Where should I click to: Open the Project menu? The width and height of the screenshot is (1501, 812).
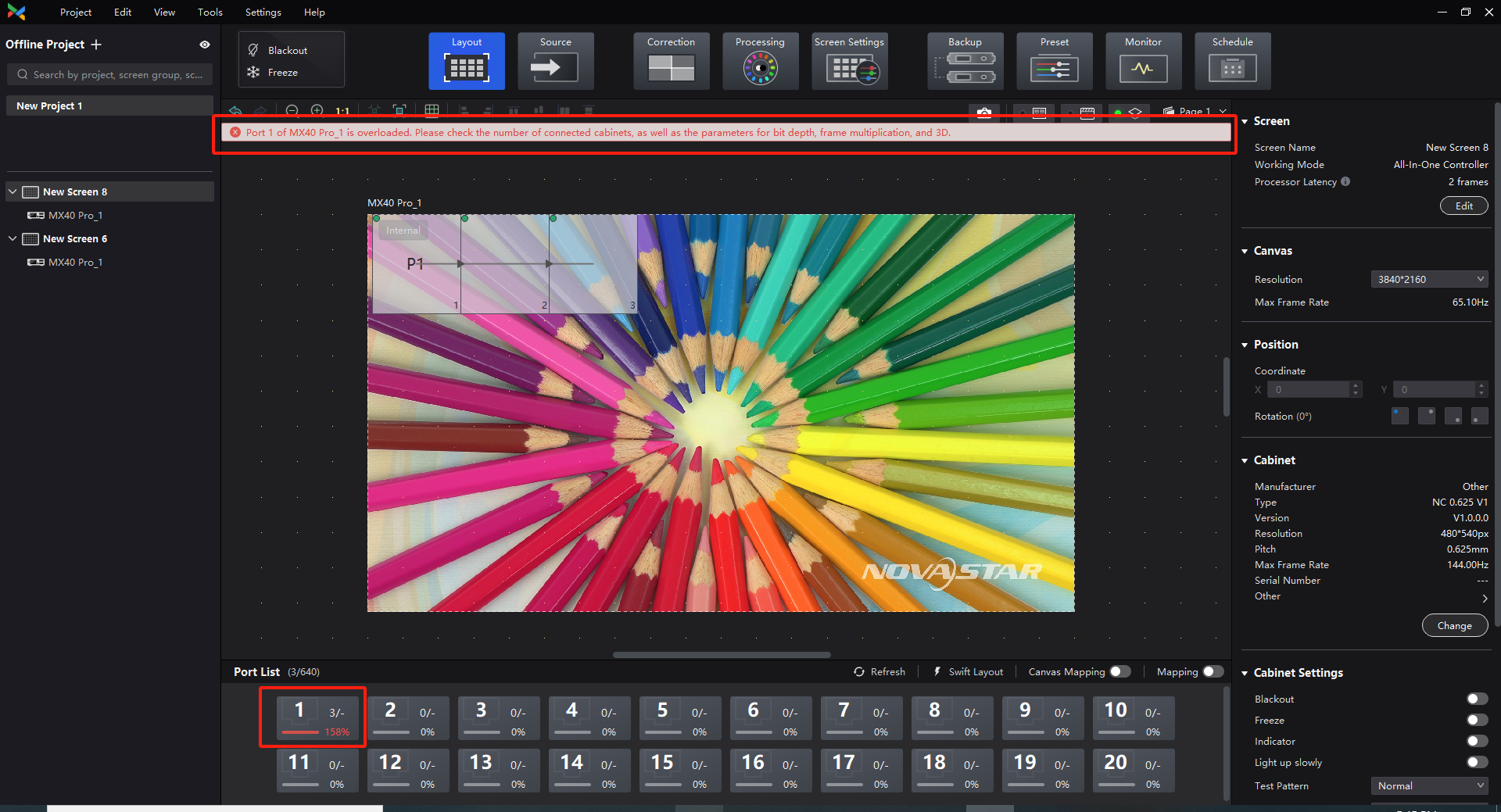point(76,12)
